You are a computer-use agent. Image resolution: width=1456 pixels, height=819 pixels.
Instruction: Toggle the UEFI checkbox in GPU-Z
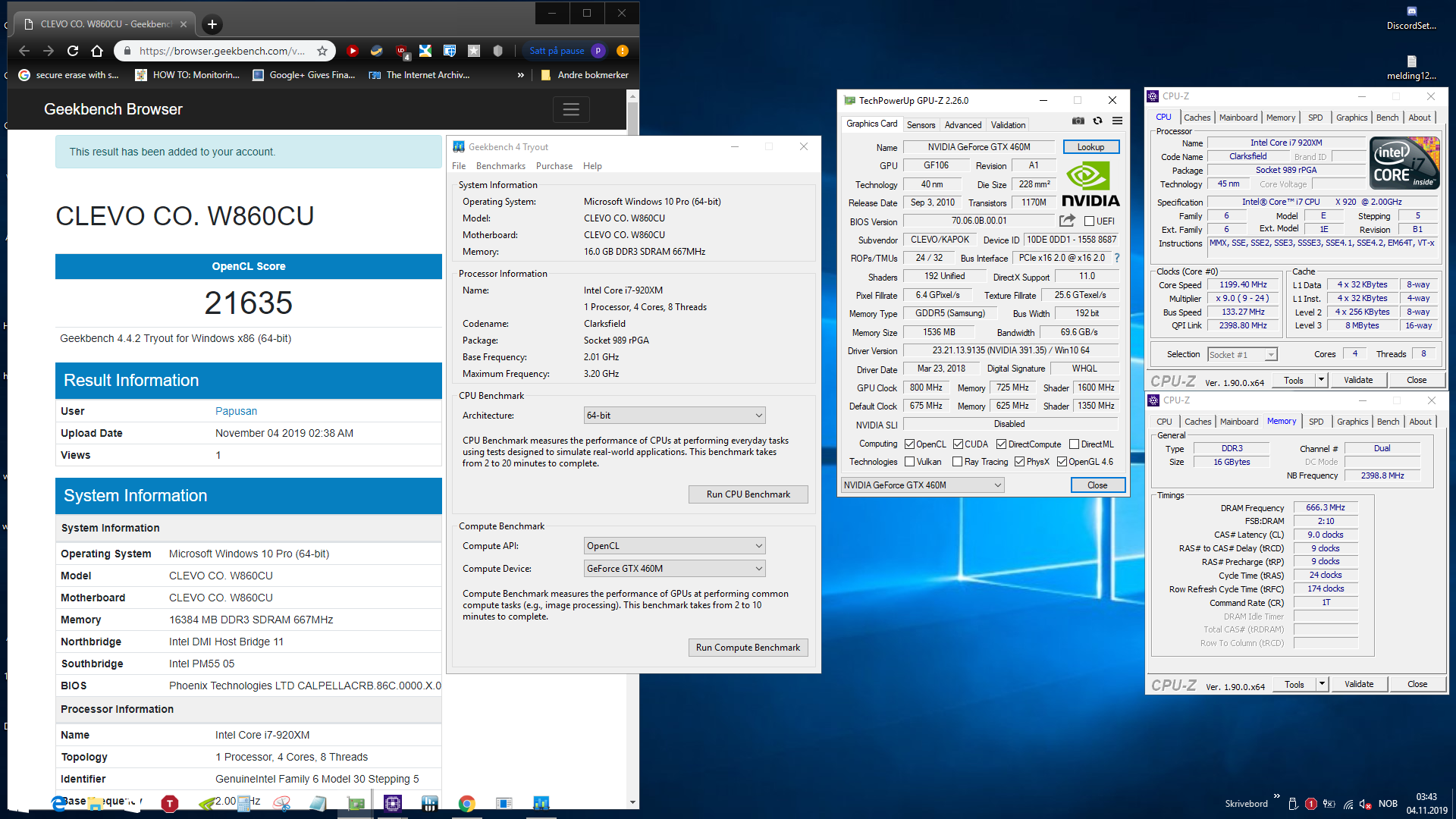[1089, 221]
